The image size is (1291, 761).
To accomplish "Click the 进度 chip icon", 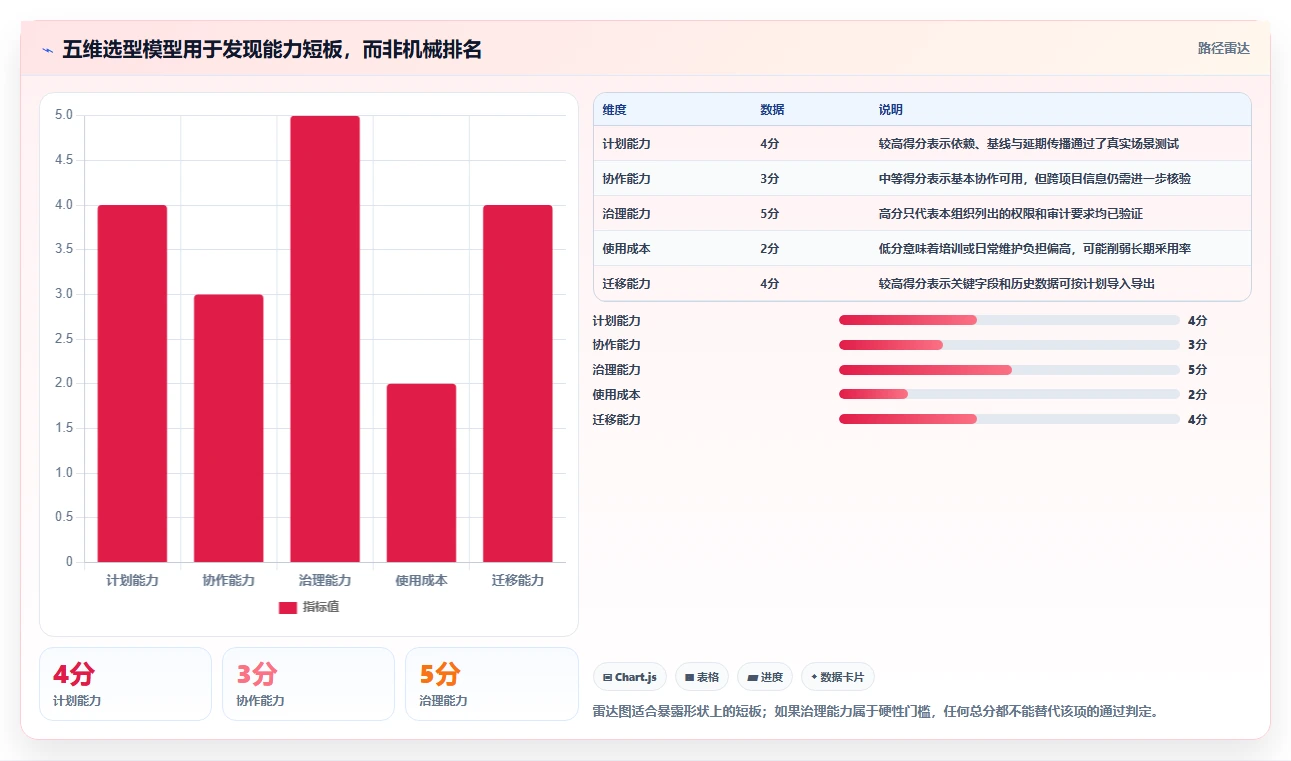I will point(752,678).
